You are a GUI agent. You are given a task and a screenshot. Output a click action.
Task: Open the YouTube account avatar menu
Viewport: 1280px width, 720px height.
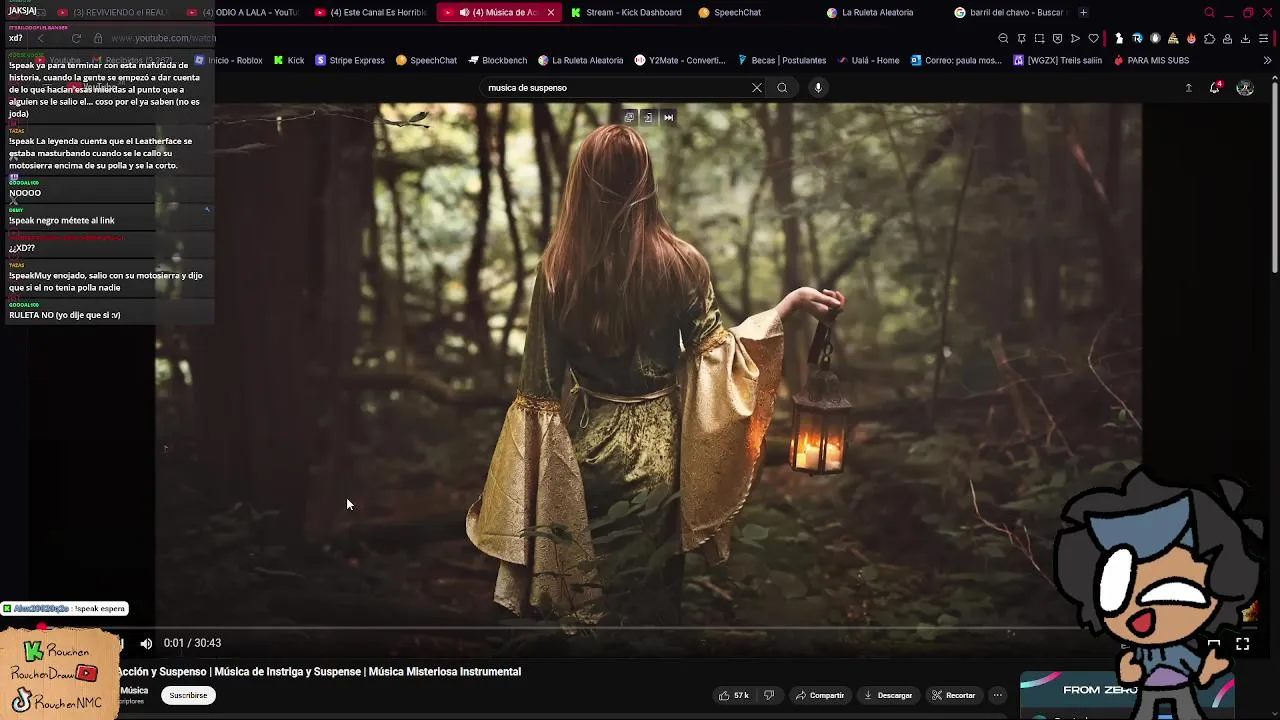1245,88
